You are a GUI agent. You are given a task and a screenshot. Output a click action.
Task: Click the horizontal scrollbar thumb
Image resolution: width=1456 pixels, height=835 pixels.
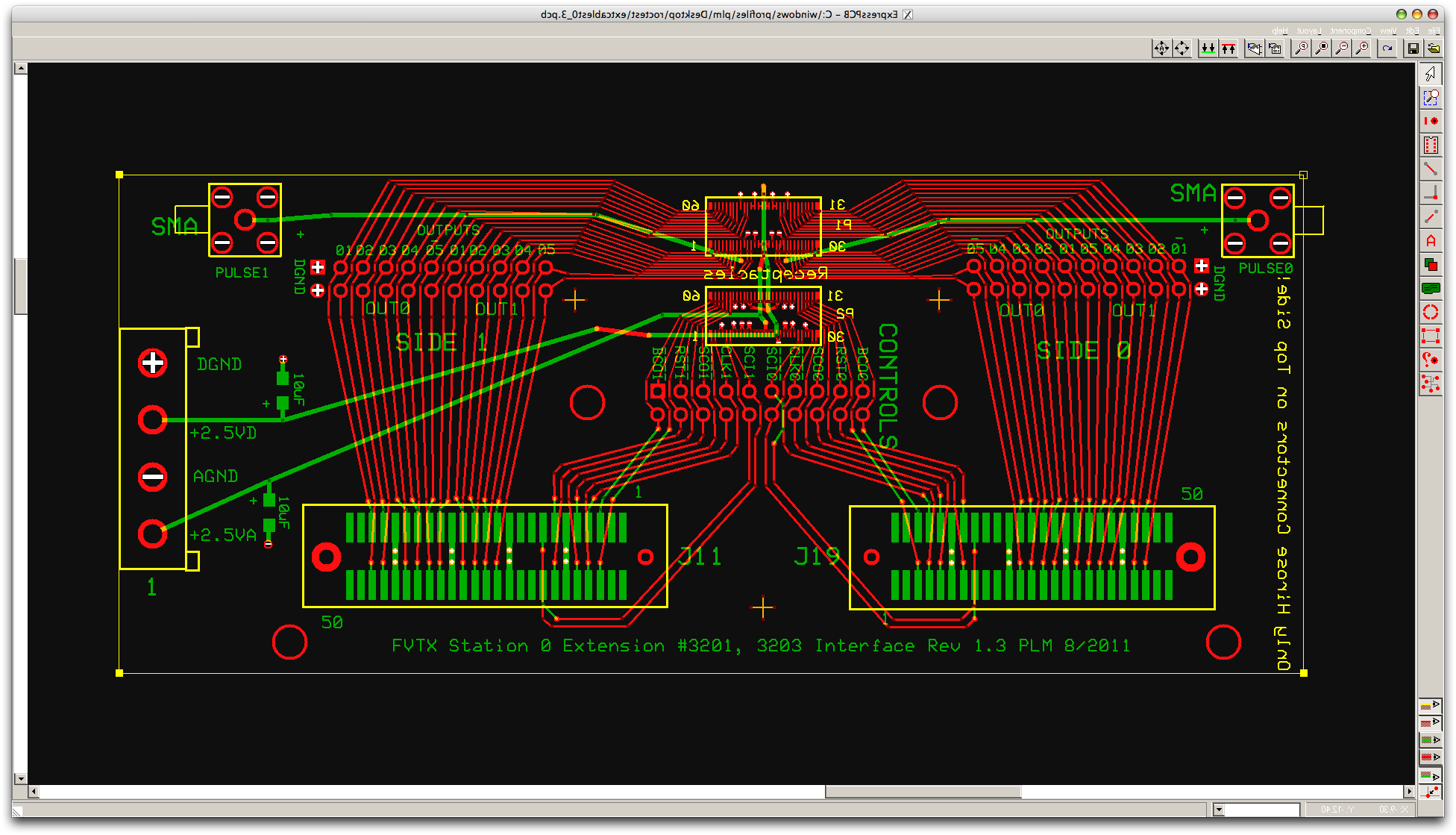coord(923,792)
